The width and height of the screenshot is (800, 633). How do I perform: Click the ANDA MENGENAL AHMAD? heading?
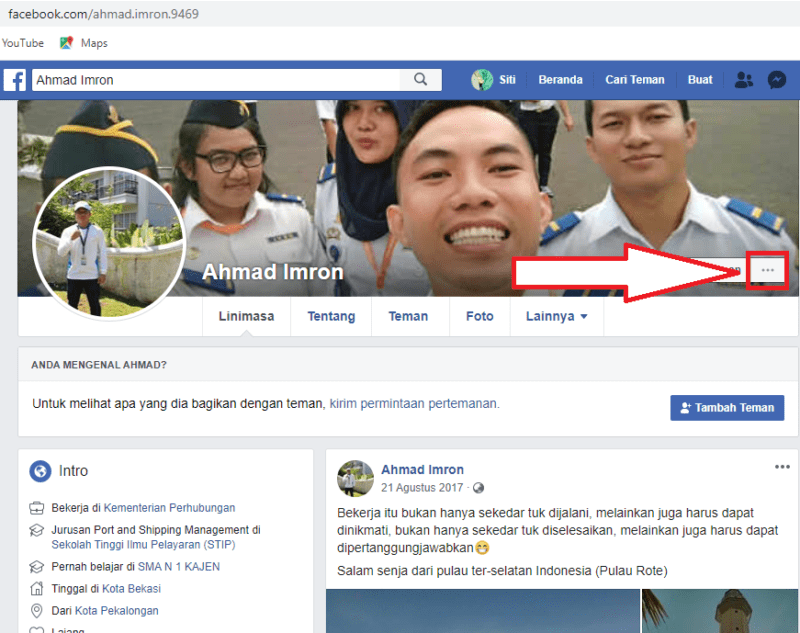pyautogui.click(x=99, y=365)
